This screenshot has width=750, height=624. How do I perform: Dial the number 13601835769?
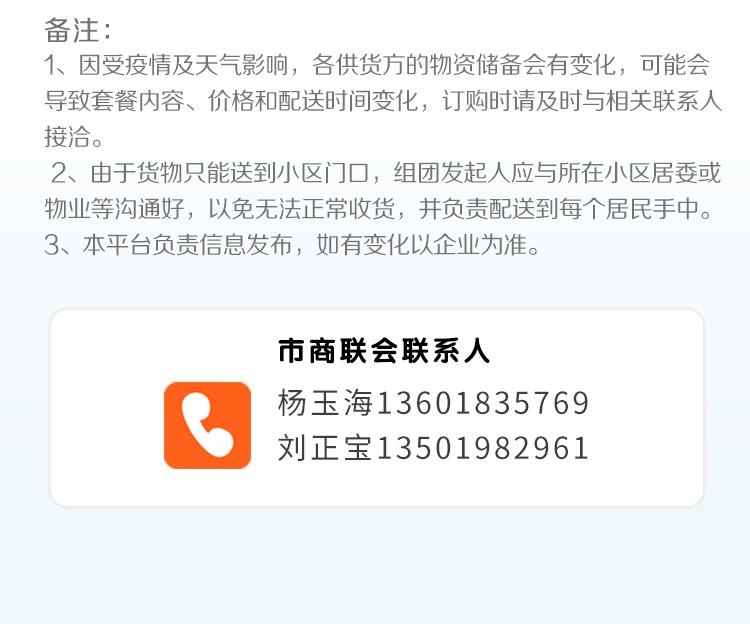click(x=483, y=403)
